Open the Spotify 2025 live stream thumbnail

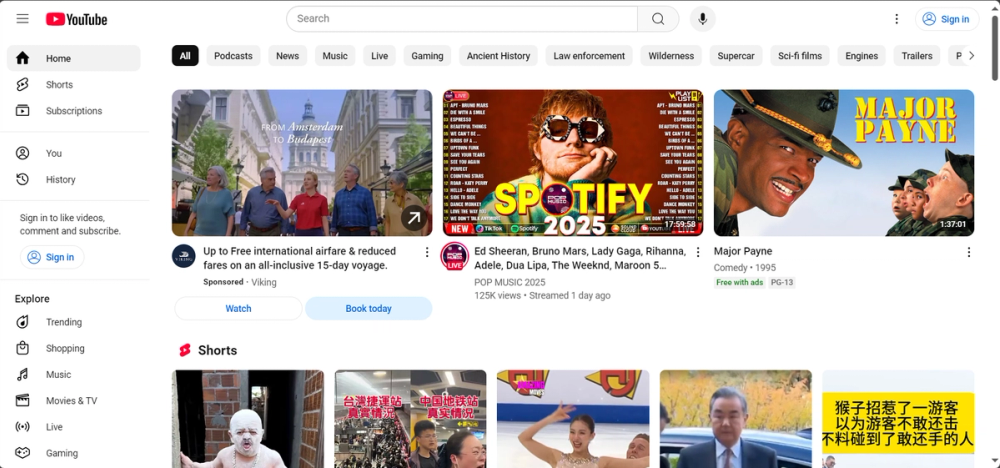pyautogui.click(x=573, y=163)
